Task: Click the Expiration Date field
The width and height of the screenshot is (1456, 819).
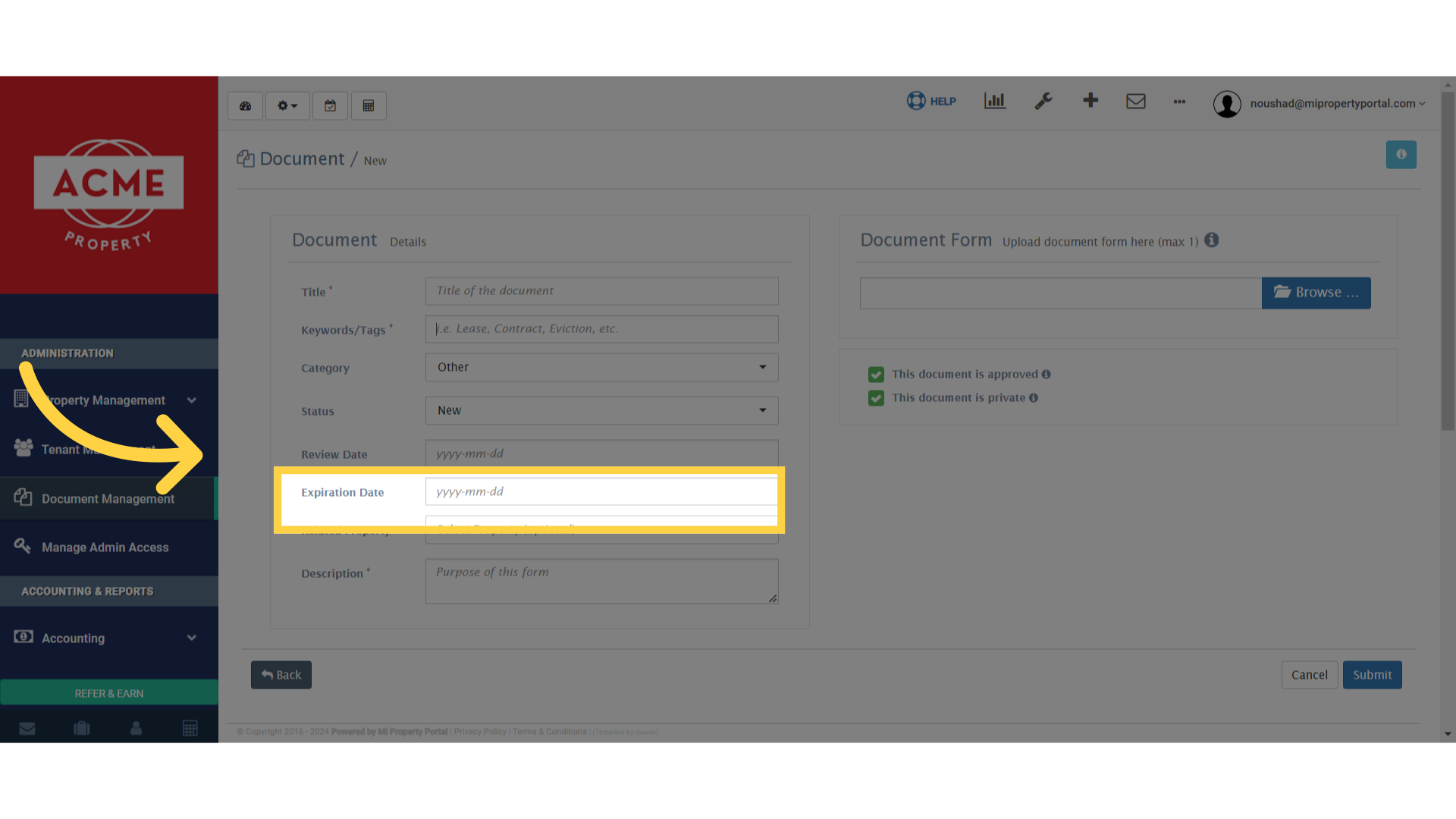Action: click(601, 491)
